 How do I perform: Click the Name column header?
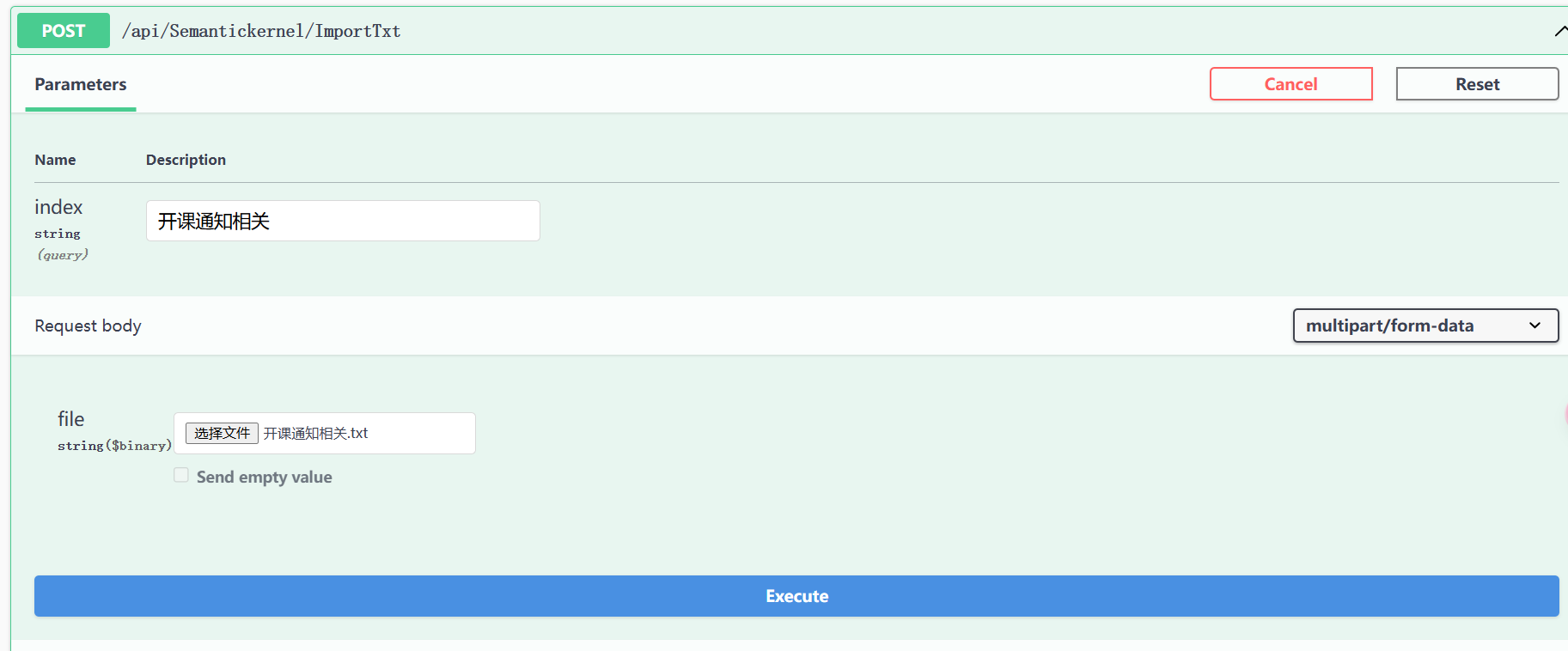point(55,160)
